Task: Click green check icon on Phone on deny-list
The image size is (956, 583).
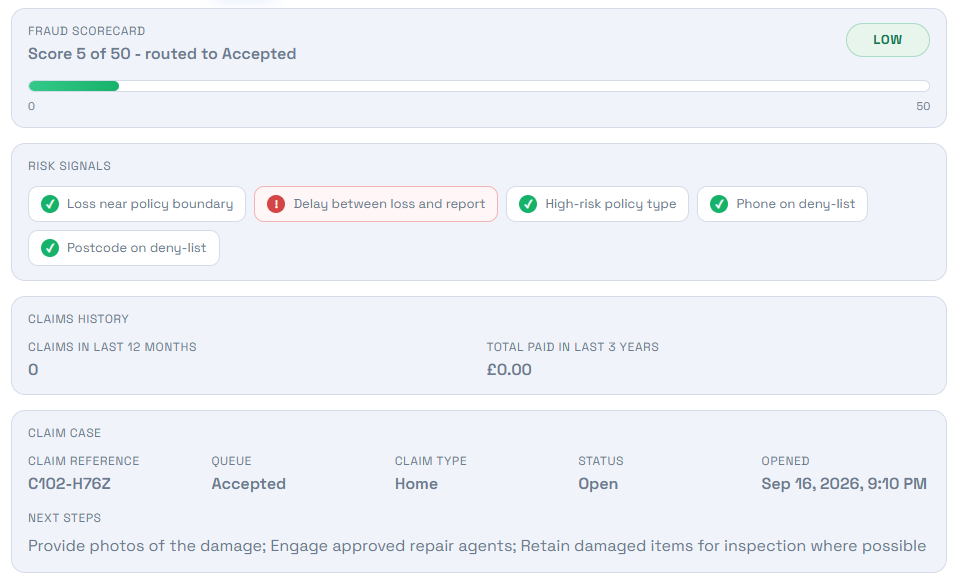Action: (719, 204)
